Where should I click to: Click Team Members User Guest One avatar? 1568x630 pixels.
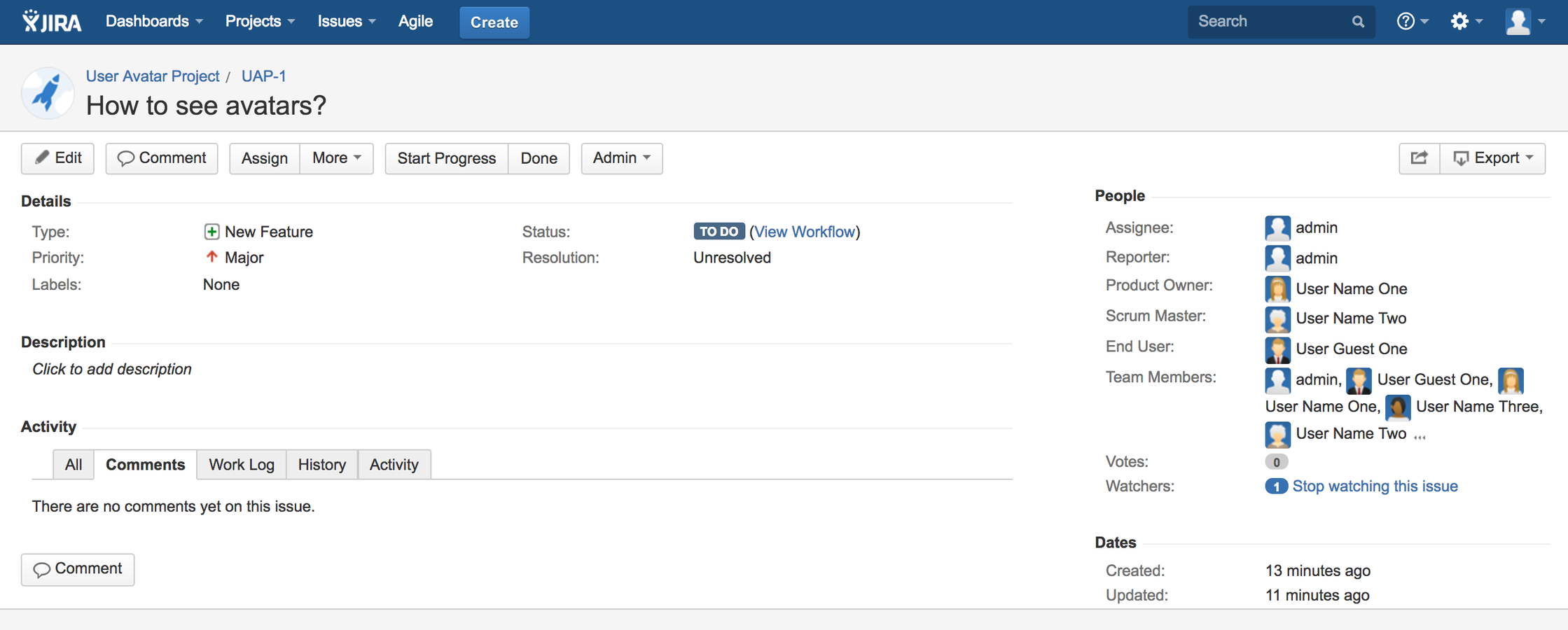1359,380
